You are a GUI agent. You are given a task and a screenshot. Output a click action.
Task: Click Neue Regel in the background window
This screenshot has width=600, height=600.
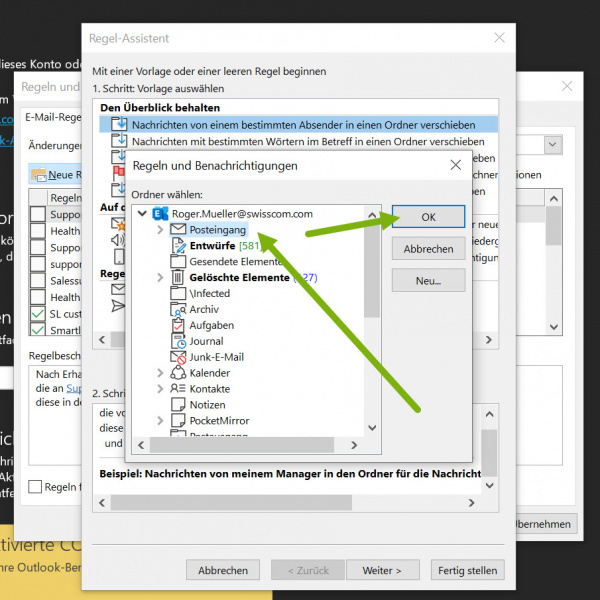(56, 174)
